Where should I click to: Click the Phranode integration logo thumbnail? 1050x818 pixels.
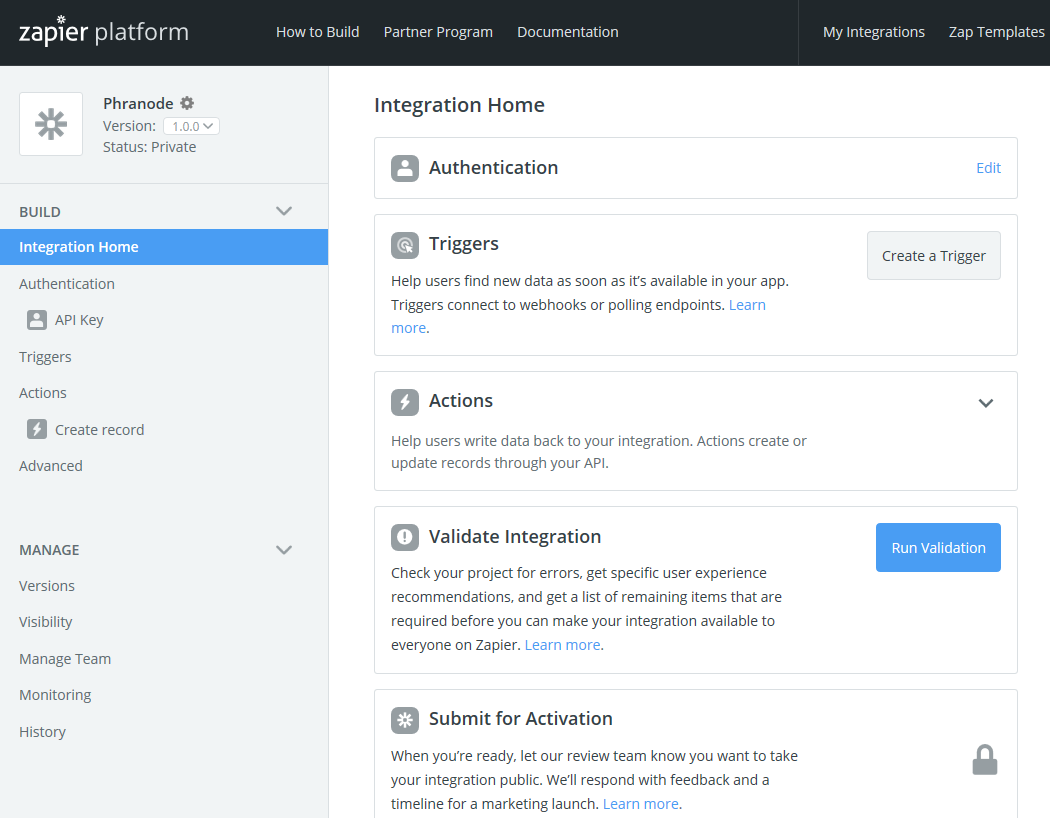coord(51,124)
